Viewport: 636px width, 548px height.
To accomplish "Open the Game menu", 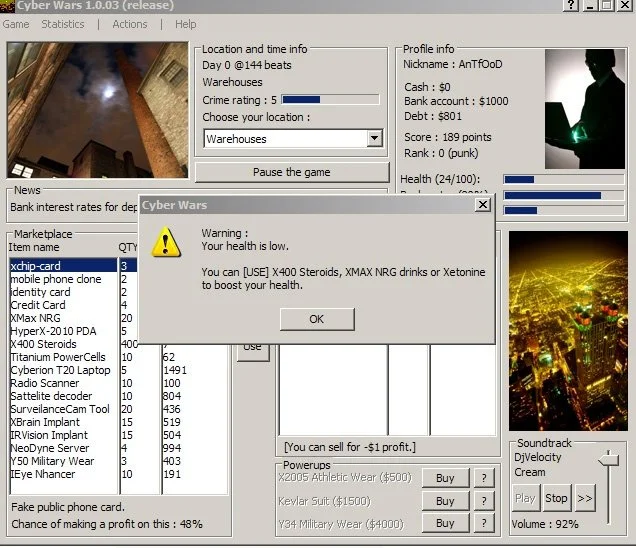I will click(x=16, y=24).
